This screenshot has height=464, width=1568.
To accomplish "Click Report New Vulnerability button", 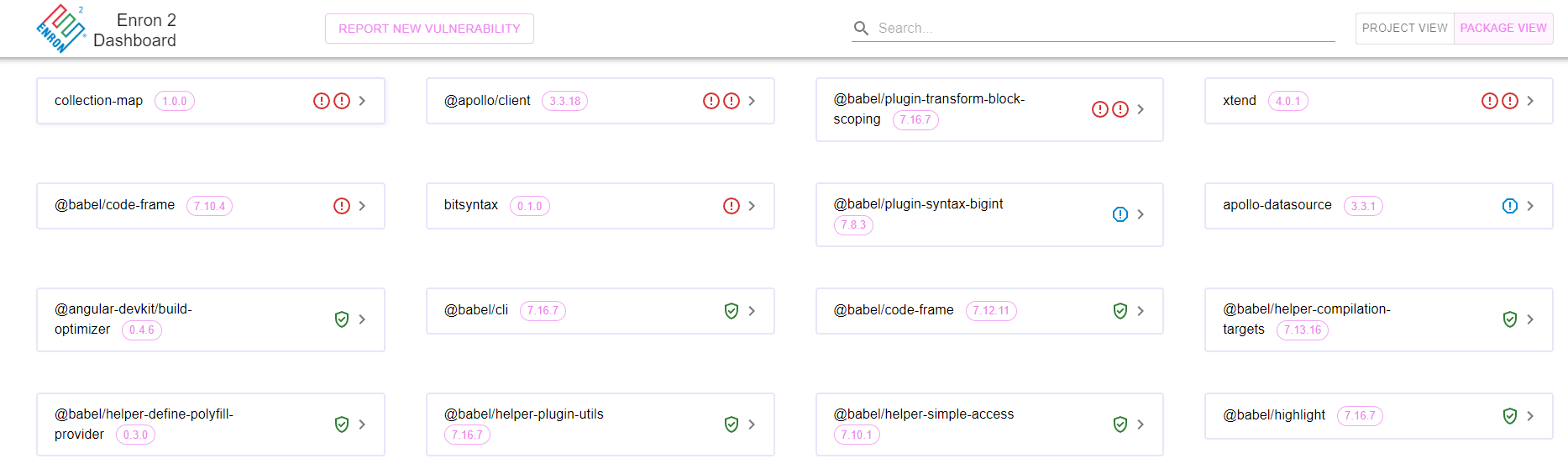I will [x=429, y=29].
